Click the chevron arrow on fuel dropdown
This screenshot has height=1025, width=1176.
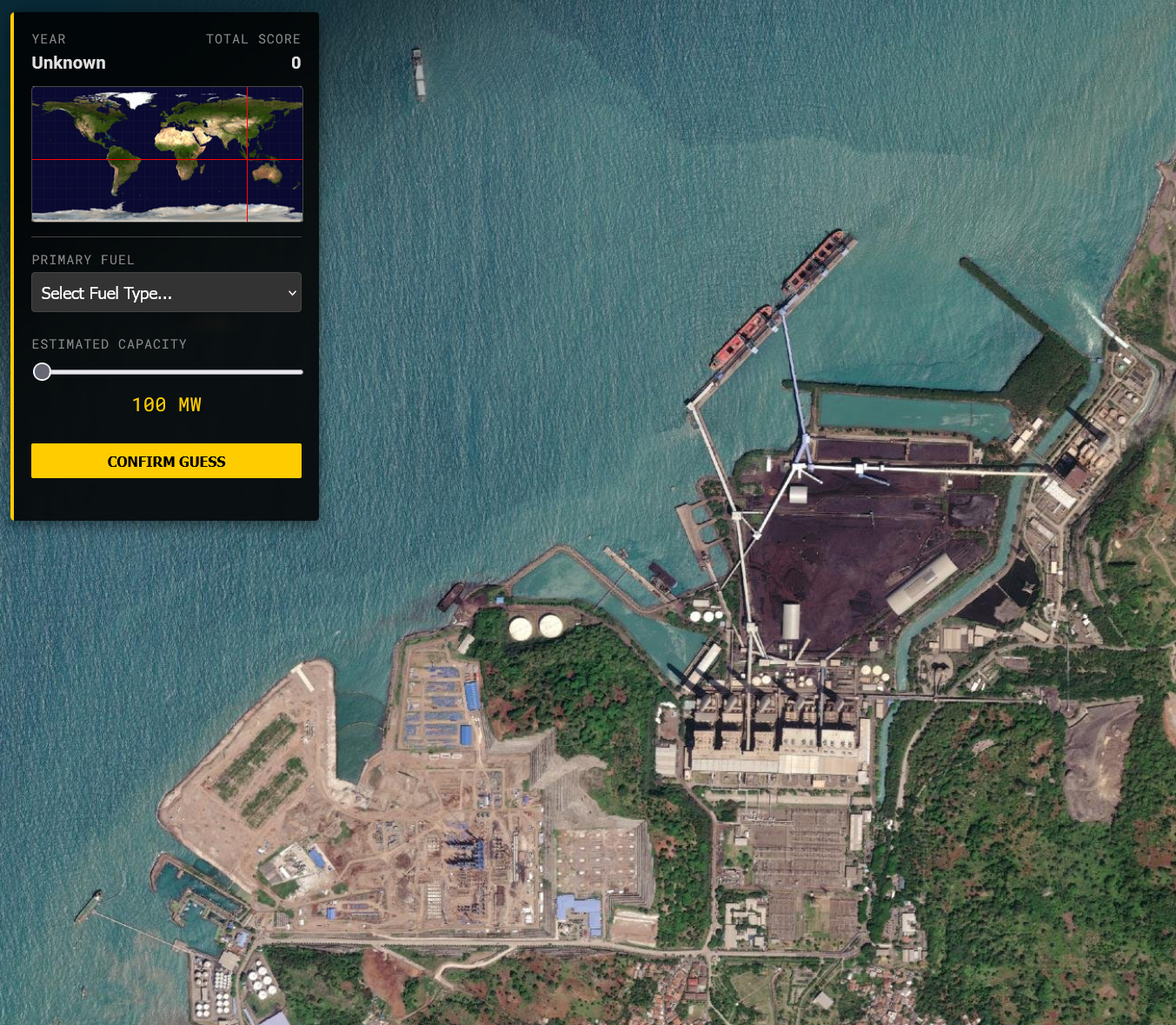pos(292,293)
